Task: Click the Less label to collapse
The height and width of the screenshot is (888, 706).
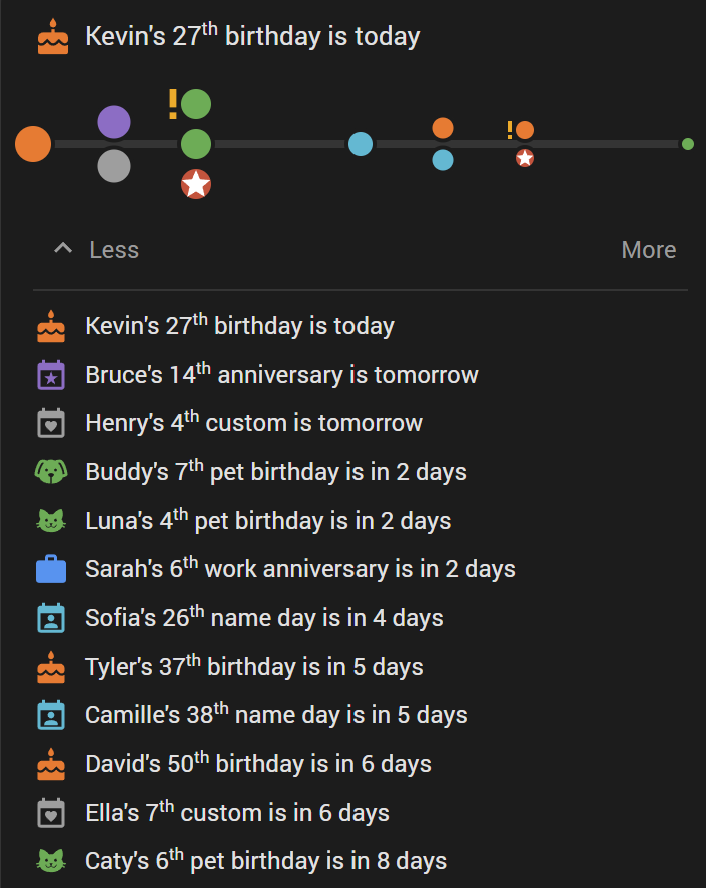Action: point(114,250)
